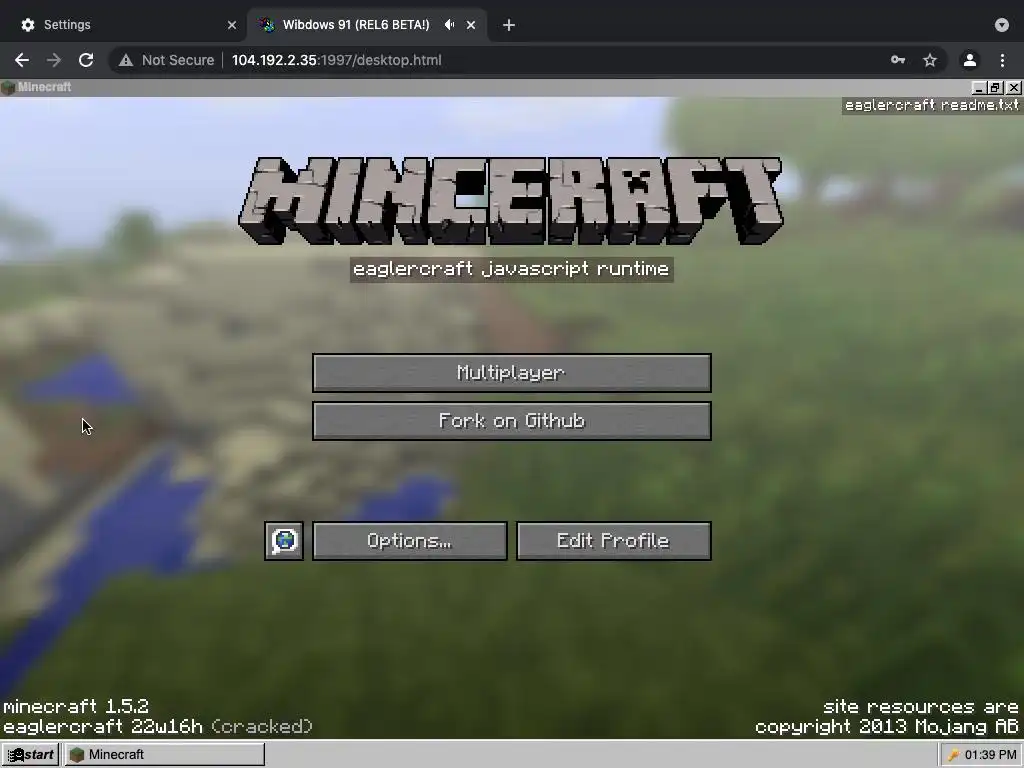1024x768 pixels.
Task: Click the taskbar clock 01:39 PM
Action: [991, 755]
